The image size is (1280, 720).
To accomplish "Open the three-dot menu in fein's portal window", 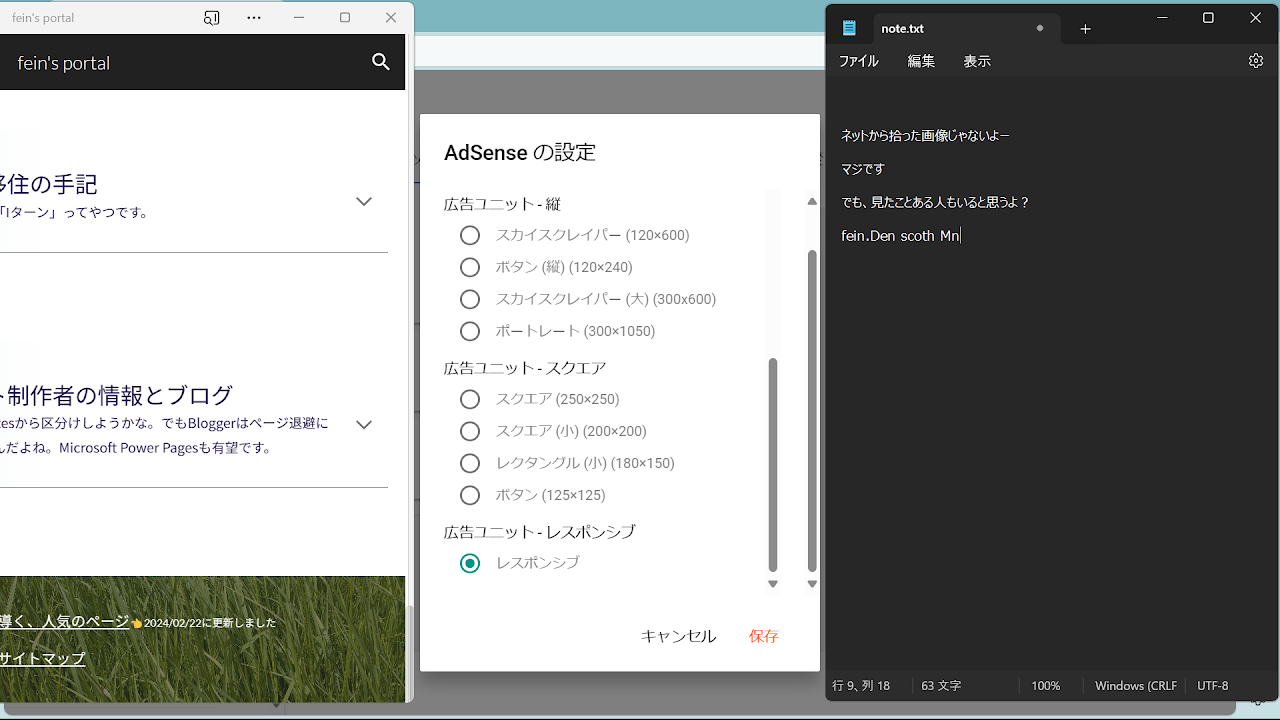I will point(254,18).
